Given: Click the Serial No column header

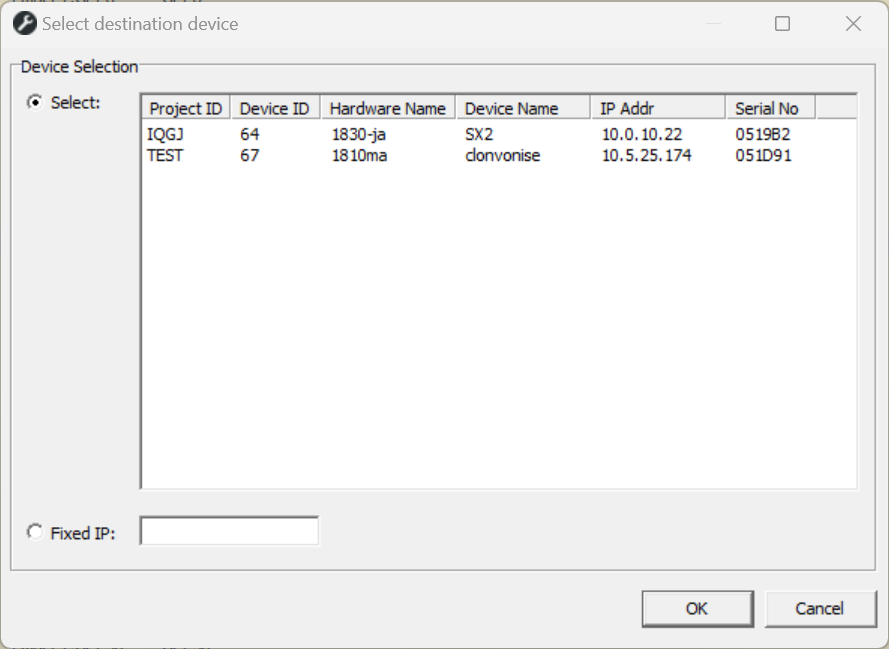Looking at the screenshot, I should (770, 107).
